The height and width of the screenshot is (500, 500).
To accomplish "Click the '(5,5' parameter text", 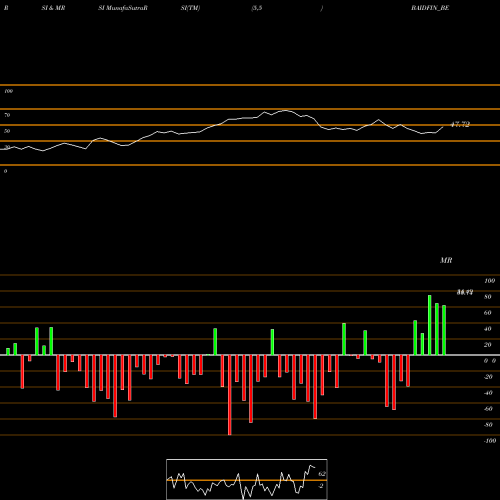I will [257, 8].
